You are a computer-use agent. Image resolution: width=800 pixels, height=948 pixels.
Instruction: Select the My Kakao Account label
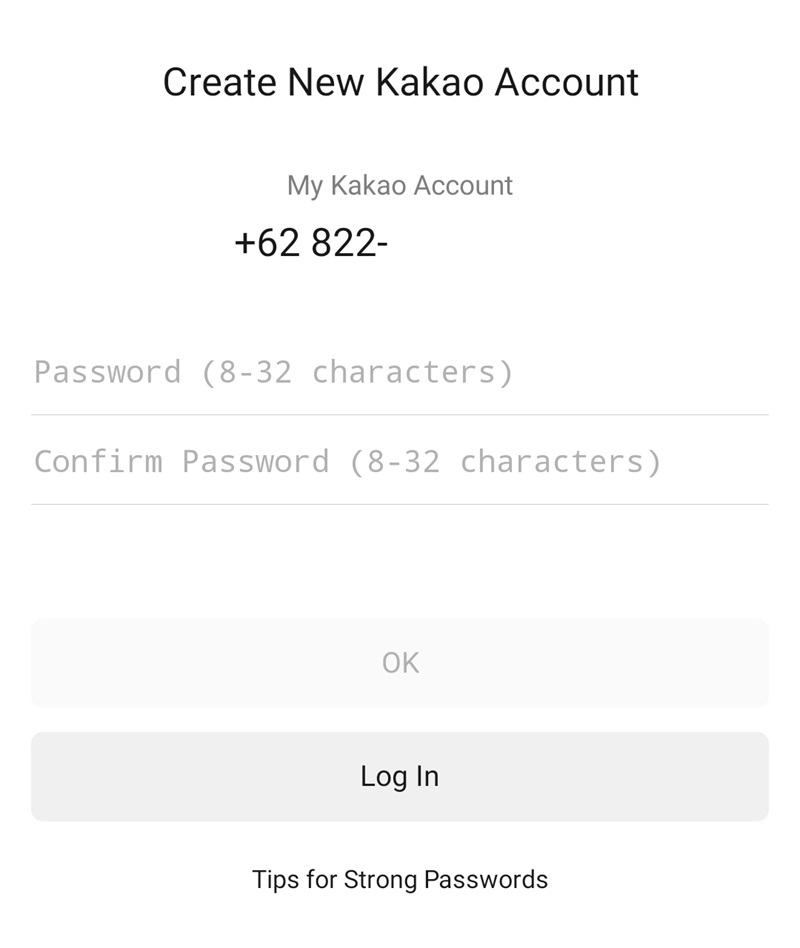point(400,185)
